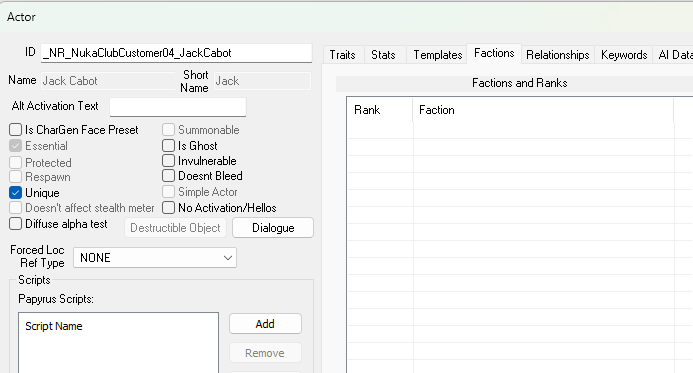
Task: Click the Dialogue button
Action: click(x=273, y=228)
